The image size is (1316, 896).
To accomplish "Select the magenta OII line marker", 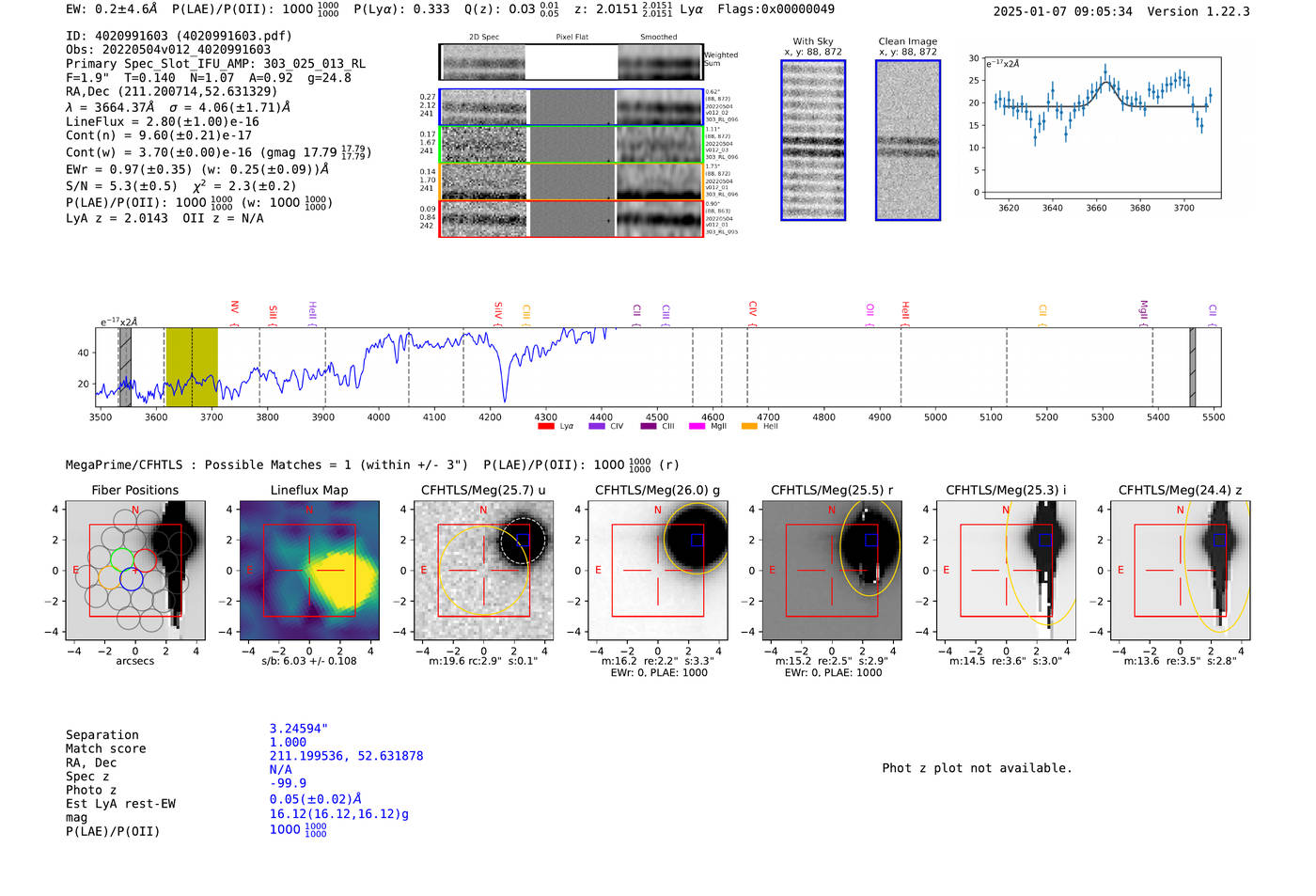I will click(870, 314).
